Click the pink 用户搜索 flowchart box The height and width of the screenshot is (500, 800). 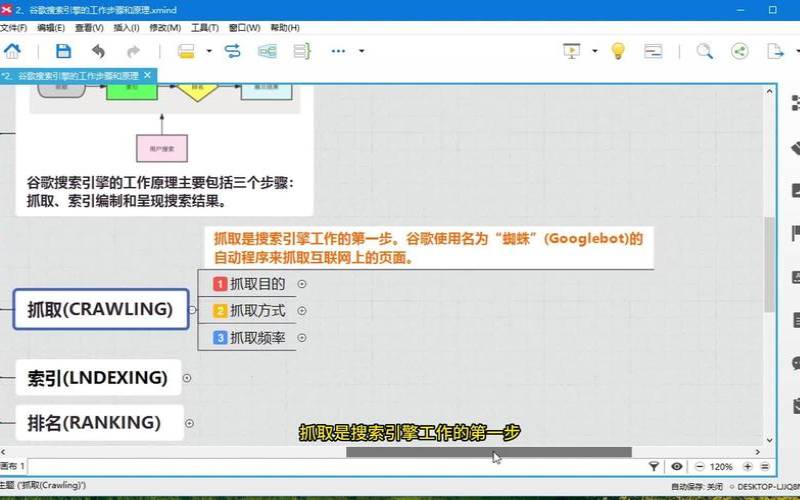click(162, 148)
